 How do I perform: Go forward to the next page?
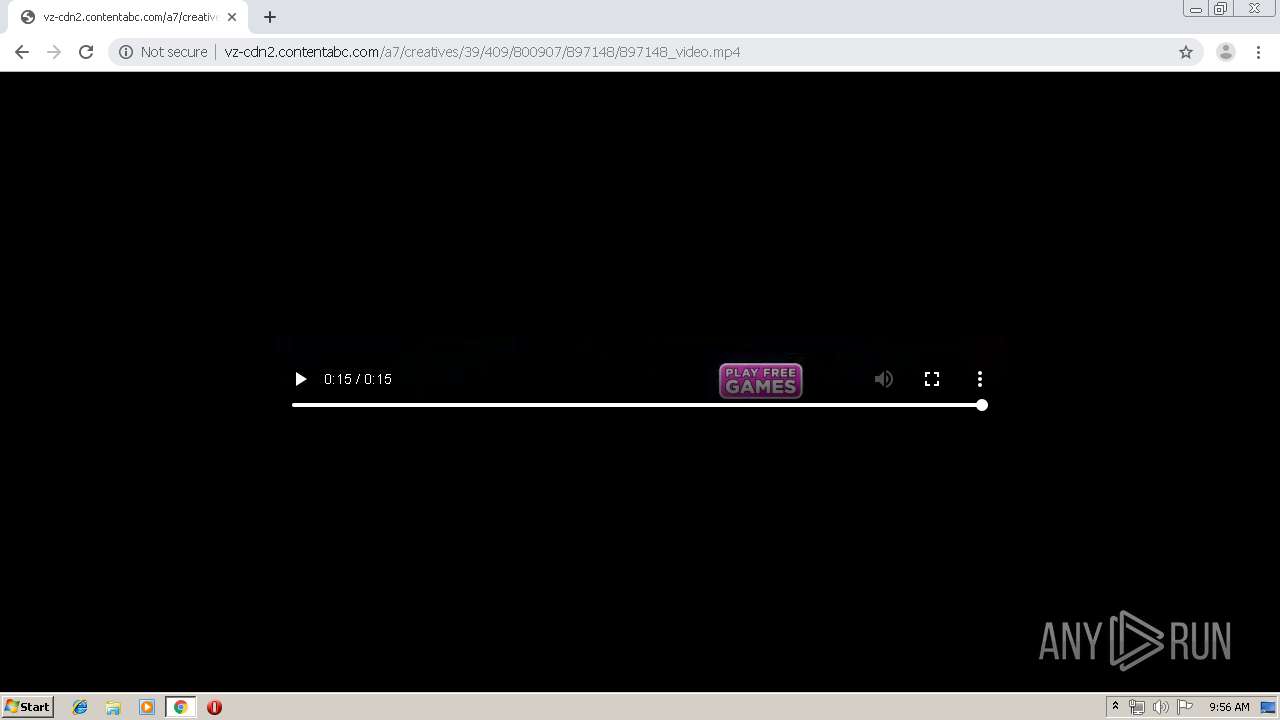click(54, 52)
